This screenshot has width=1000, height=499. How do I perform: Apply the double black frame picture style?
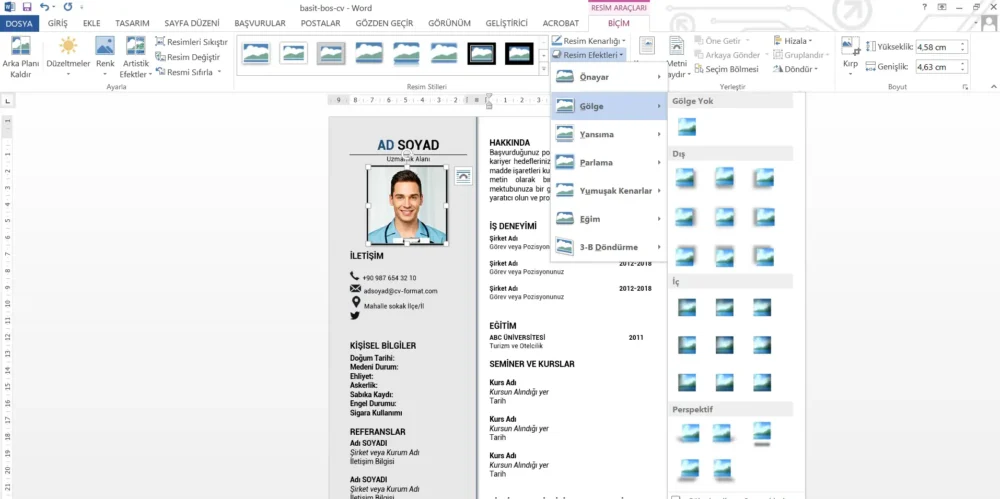pos(482,54)
